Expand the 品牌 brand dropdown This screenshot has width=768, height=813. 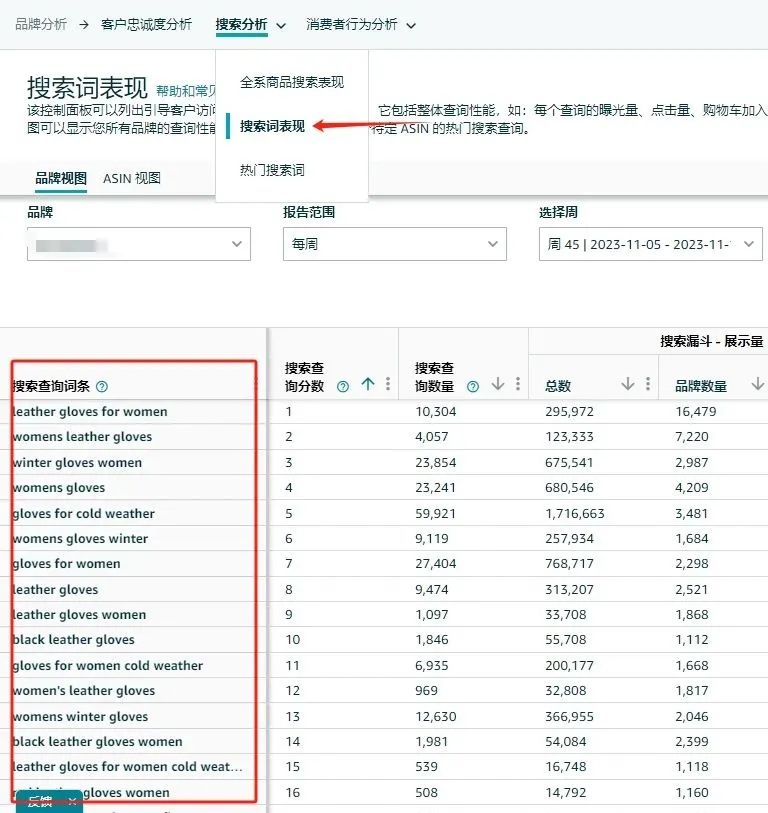click(138, 244)
